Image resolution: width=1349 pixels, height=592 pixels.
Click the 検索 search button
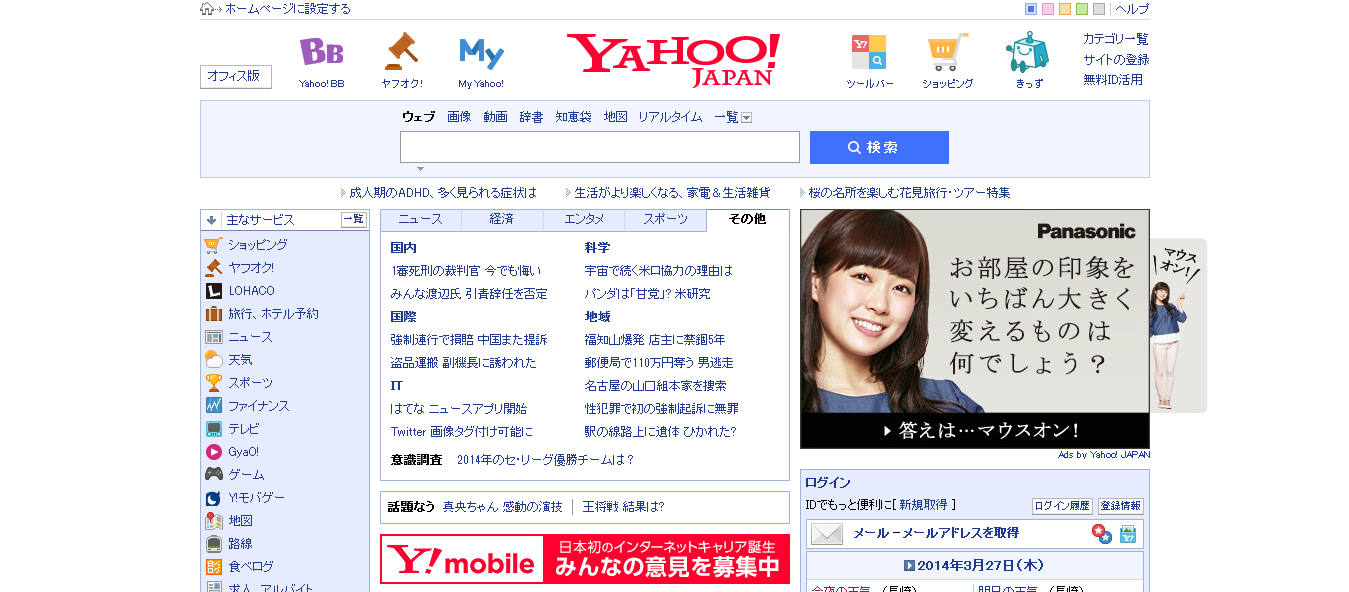[879, 147]
